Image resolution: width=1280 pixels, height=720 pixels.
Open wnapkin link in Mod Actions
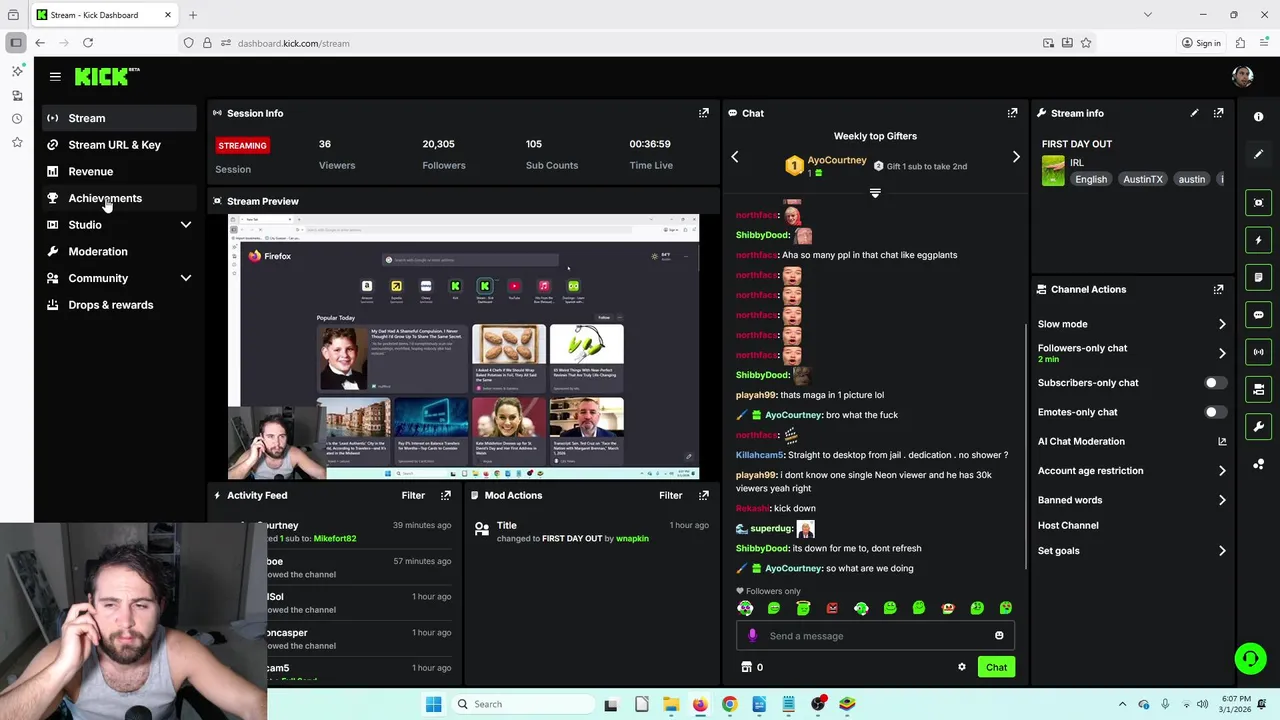pyautogui.click(x=633, y=538)
